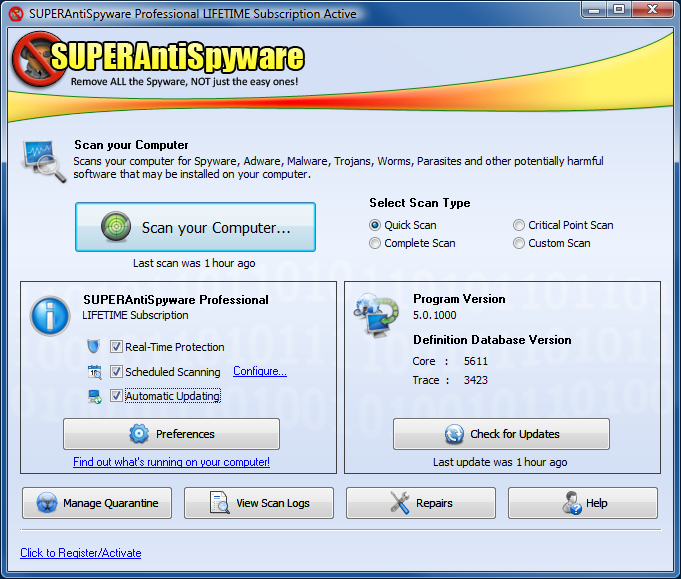Choose the Custom Scan type
The image size is (681, 579).
point(552,243)
